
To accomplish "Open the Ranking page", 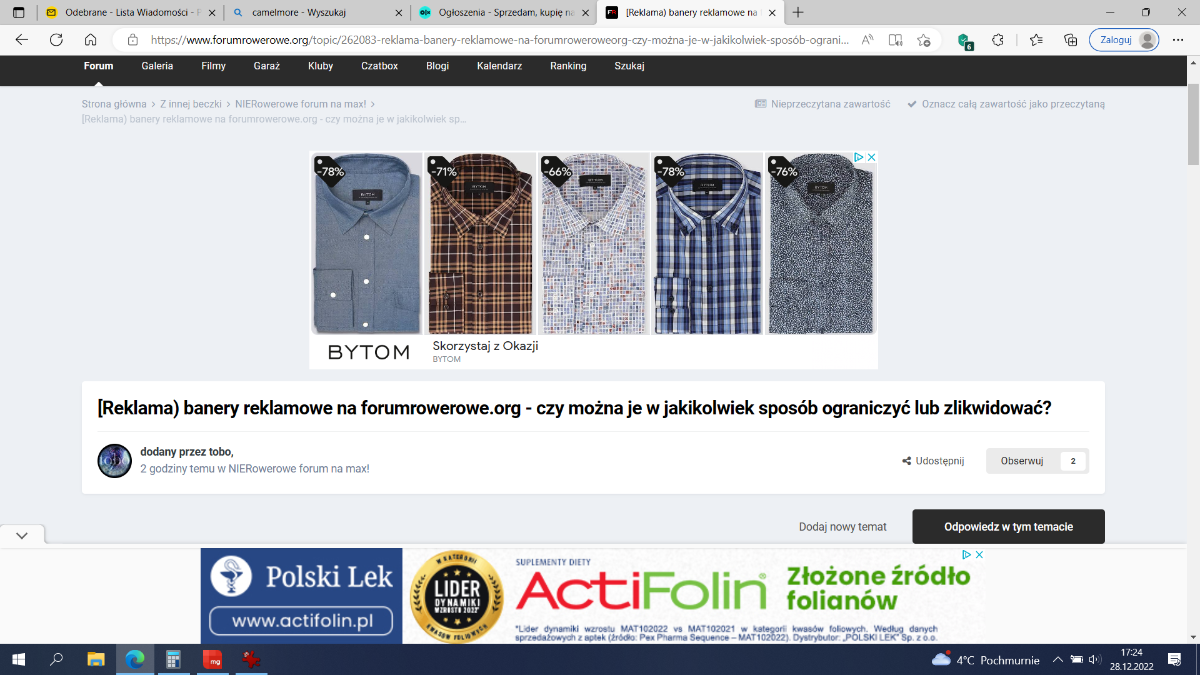I will [x=568, y=66].
